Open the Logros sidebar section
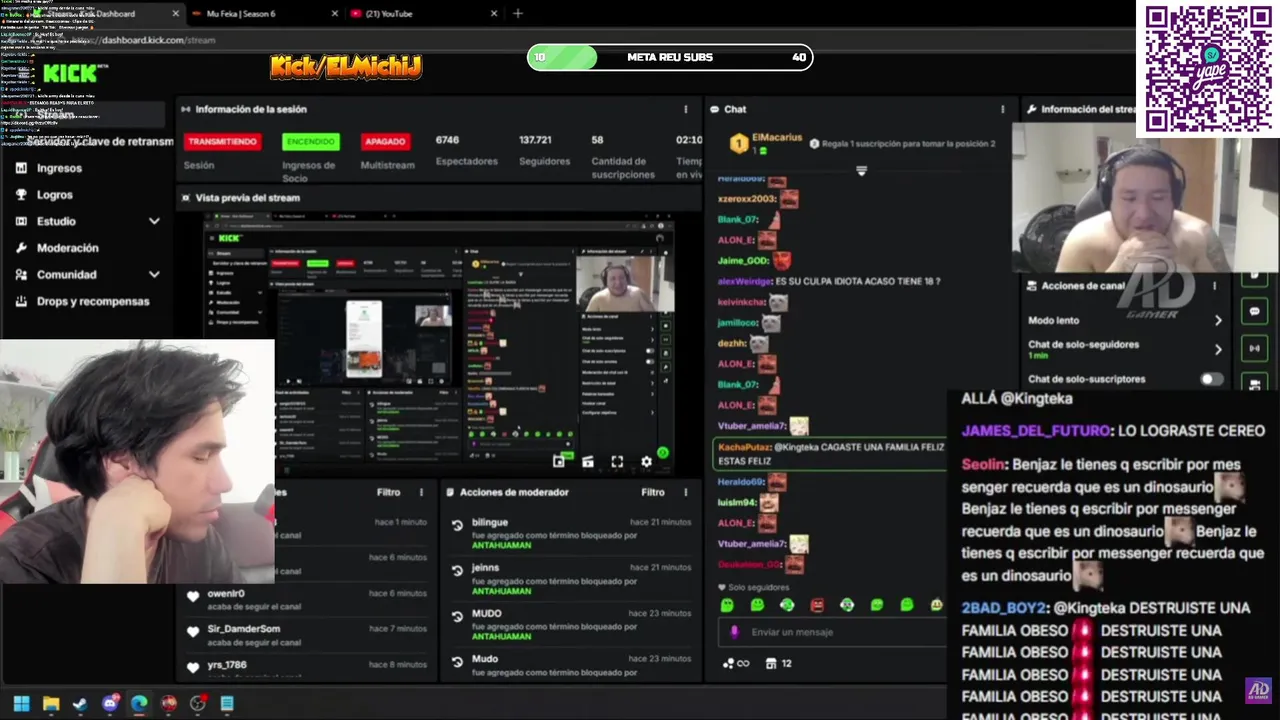The height and width of the screenshot is (720, 1280). point(54,195)
